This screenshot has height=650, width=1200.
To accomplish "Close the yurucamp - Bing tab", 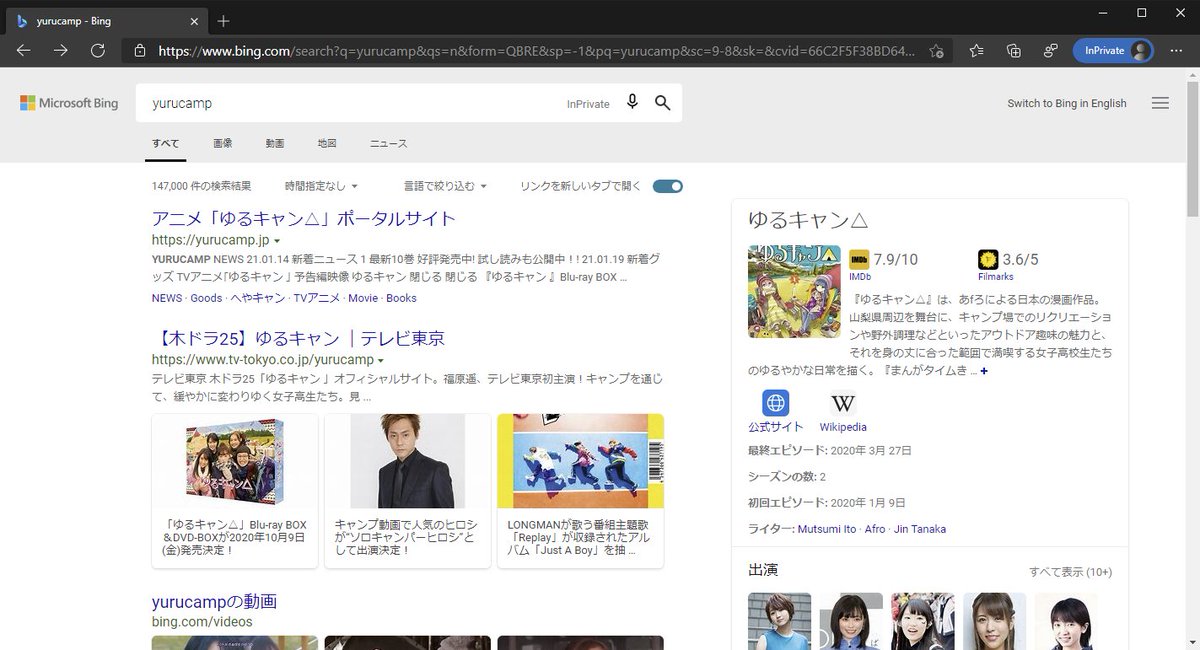I will tap(193, 20).
